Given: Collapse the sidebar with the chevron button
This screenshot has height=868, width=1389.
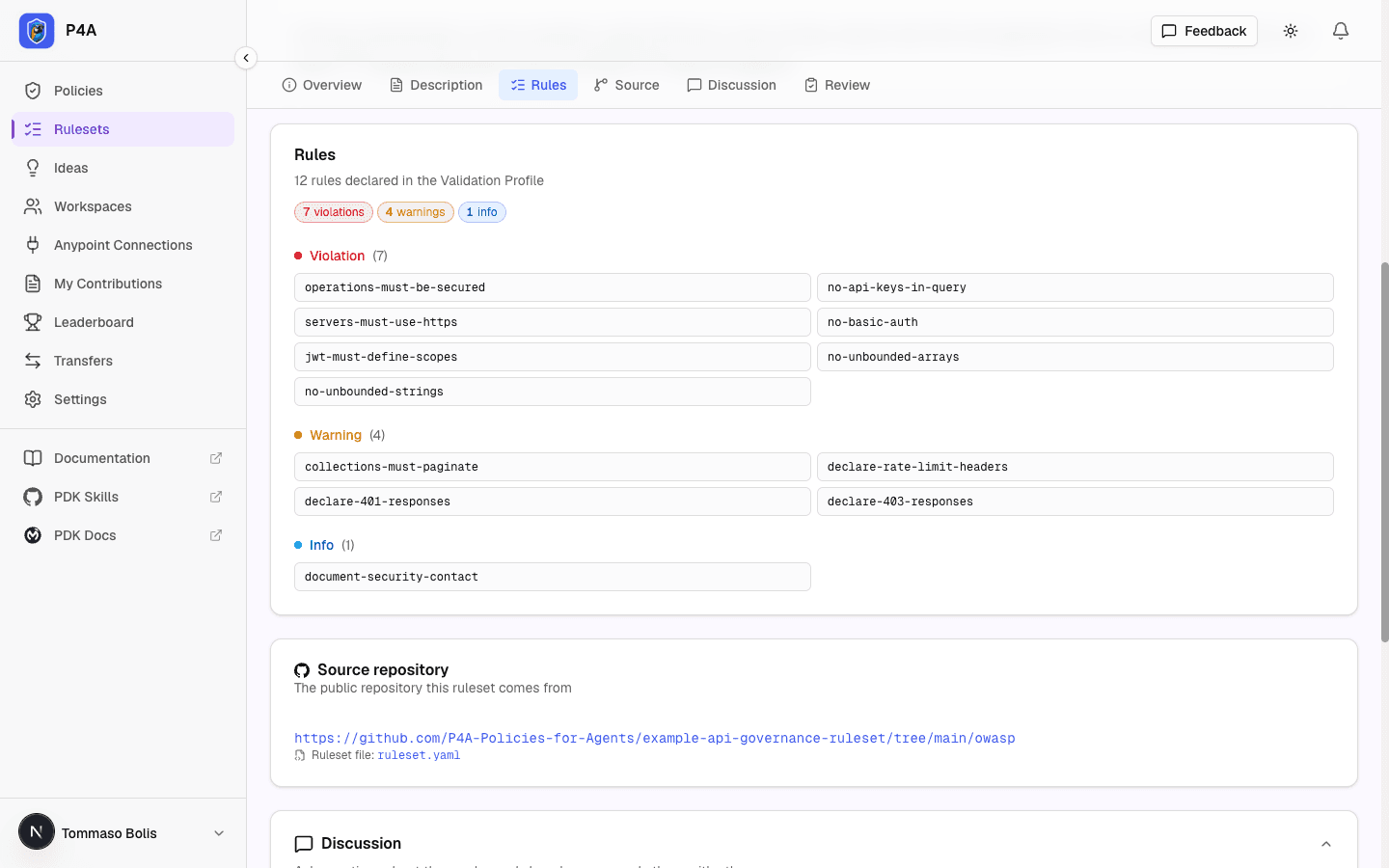Looking at the screenshot, I should 246,58.
